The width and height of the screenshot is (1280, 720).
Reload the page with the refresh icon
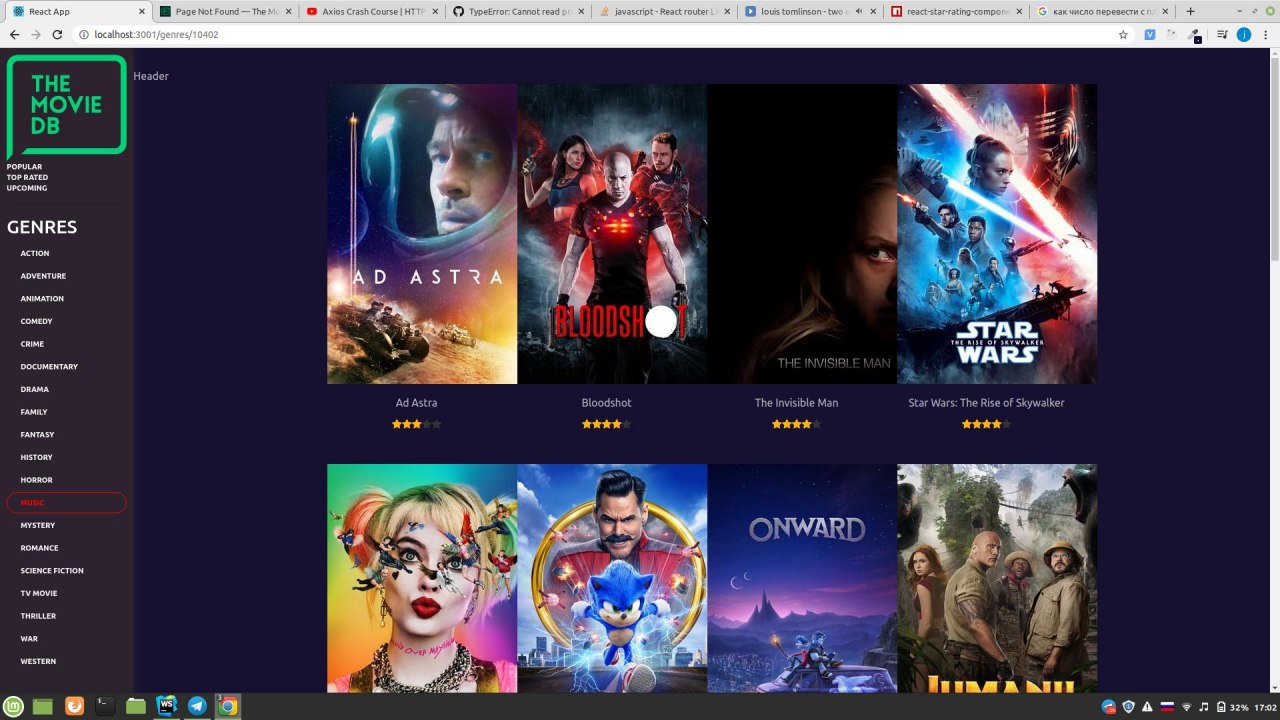[x=57, y=34]
